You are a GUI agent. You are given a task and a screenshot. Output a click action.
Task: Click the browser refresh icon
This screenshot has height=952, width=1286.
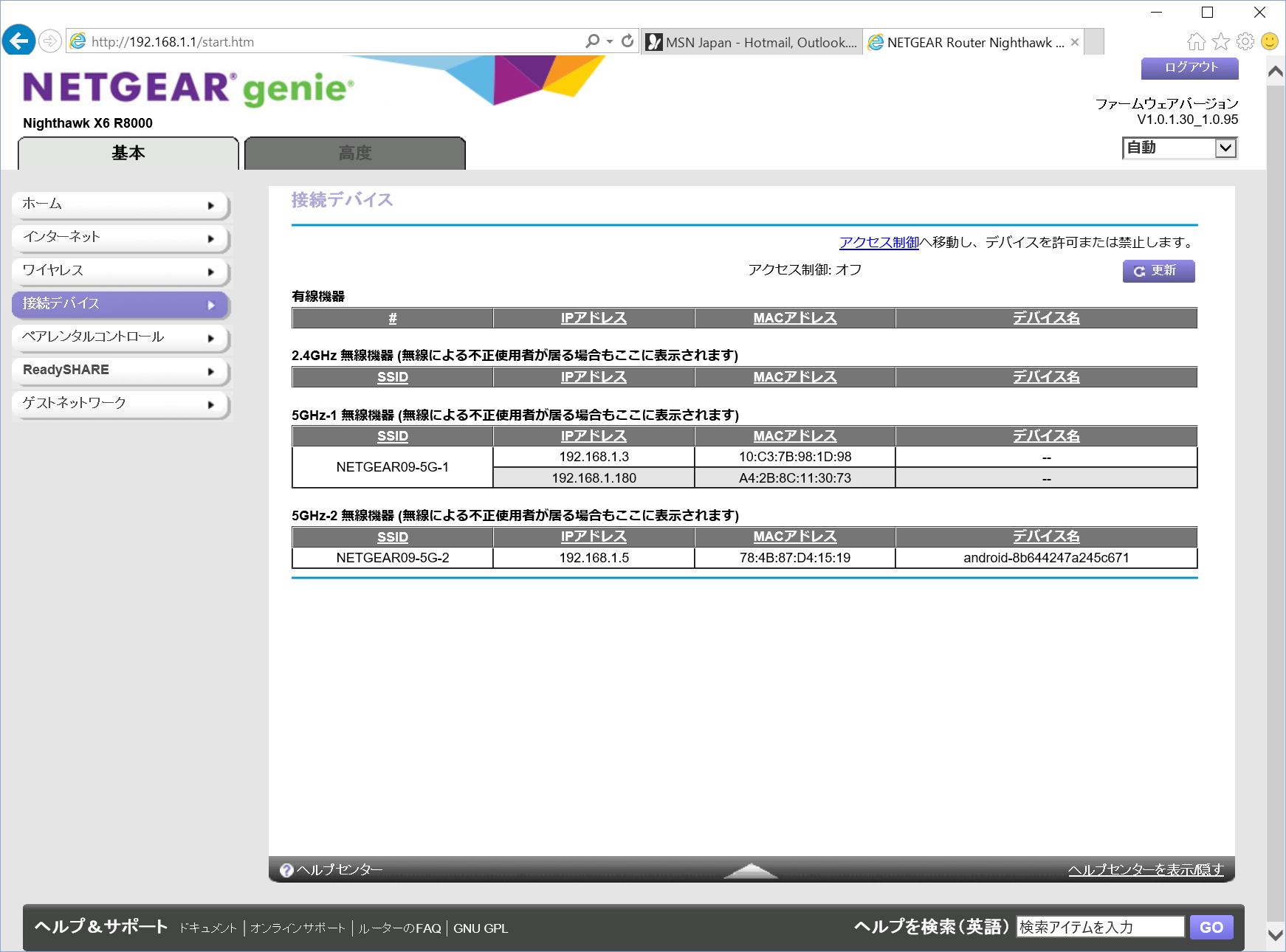point(627,41)
